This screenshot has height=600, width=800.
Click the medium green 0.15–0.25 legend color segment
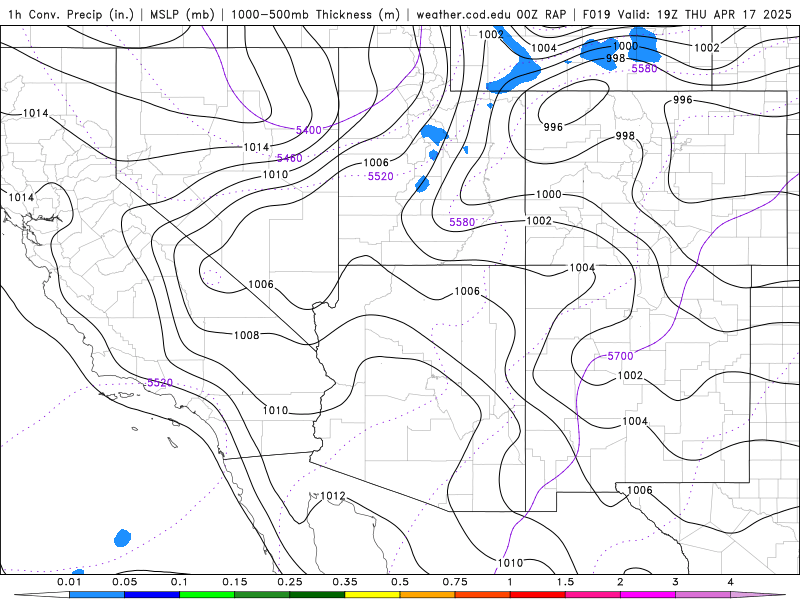point(262,595)
